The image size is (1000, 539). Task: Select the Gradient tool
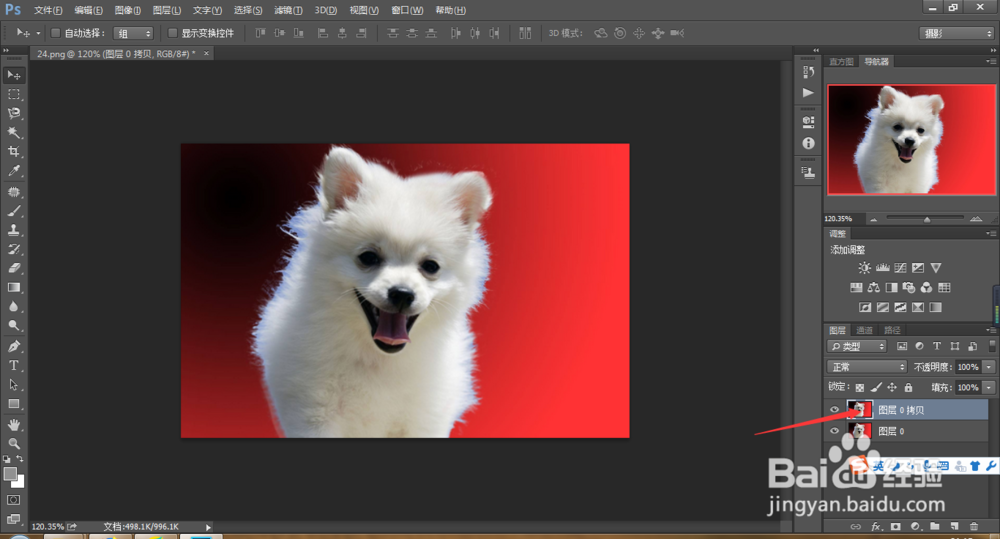[14, 288]
